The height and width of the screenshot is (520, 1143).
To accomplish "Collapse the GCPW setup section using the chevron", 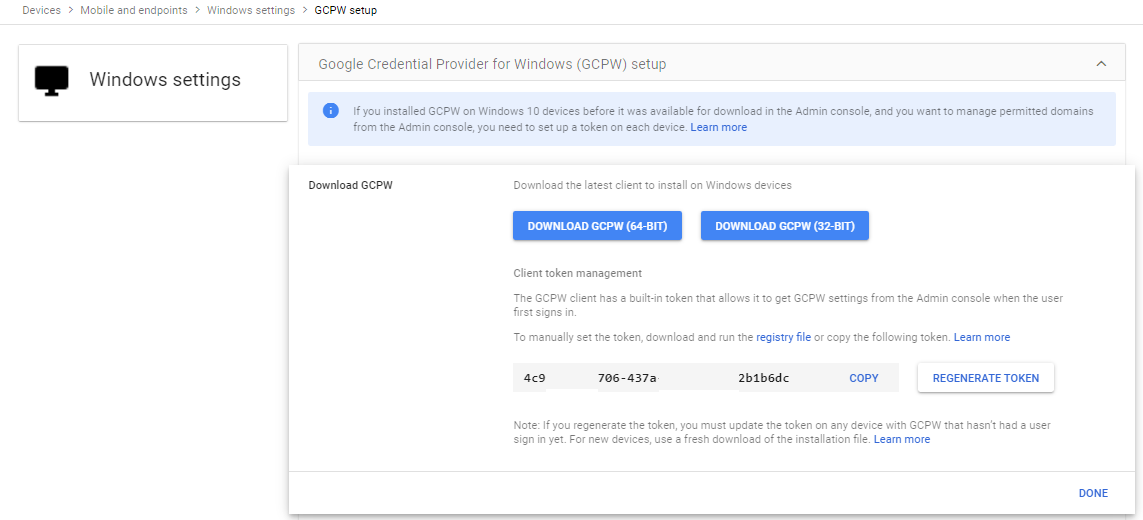I will (1101, 64).
